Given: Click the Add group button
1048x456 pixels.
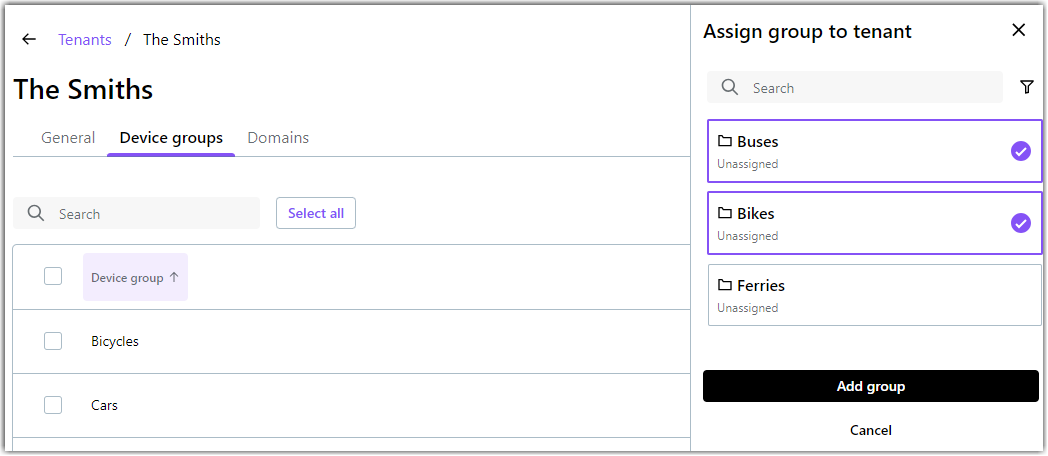Looking at the screenshot, I should coord(870,386).
